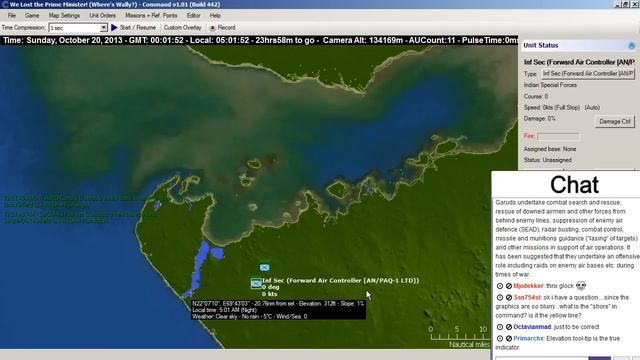
Task: Select the unit icon above Inf Sec
Action: point(264,267)
